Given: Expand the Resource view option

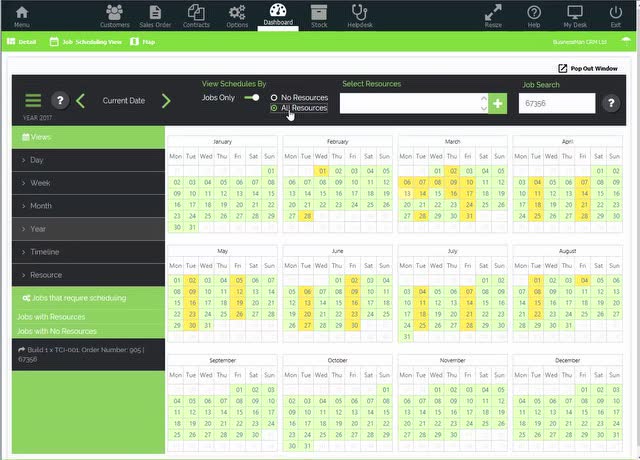Looking at the screenshot, I should pos(88,275).
